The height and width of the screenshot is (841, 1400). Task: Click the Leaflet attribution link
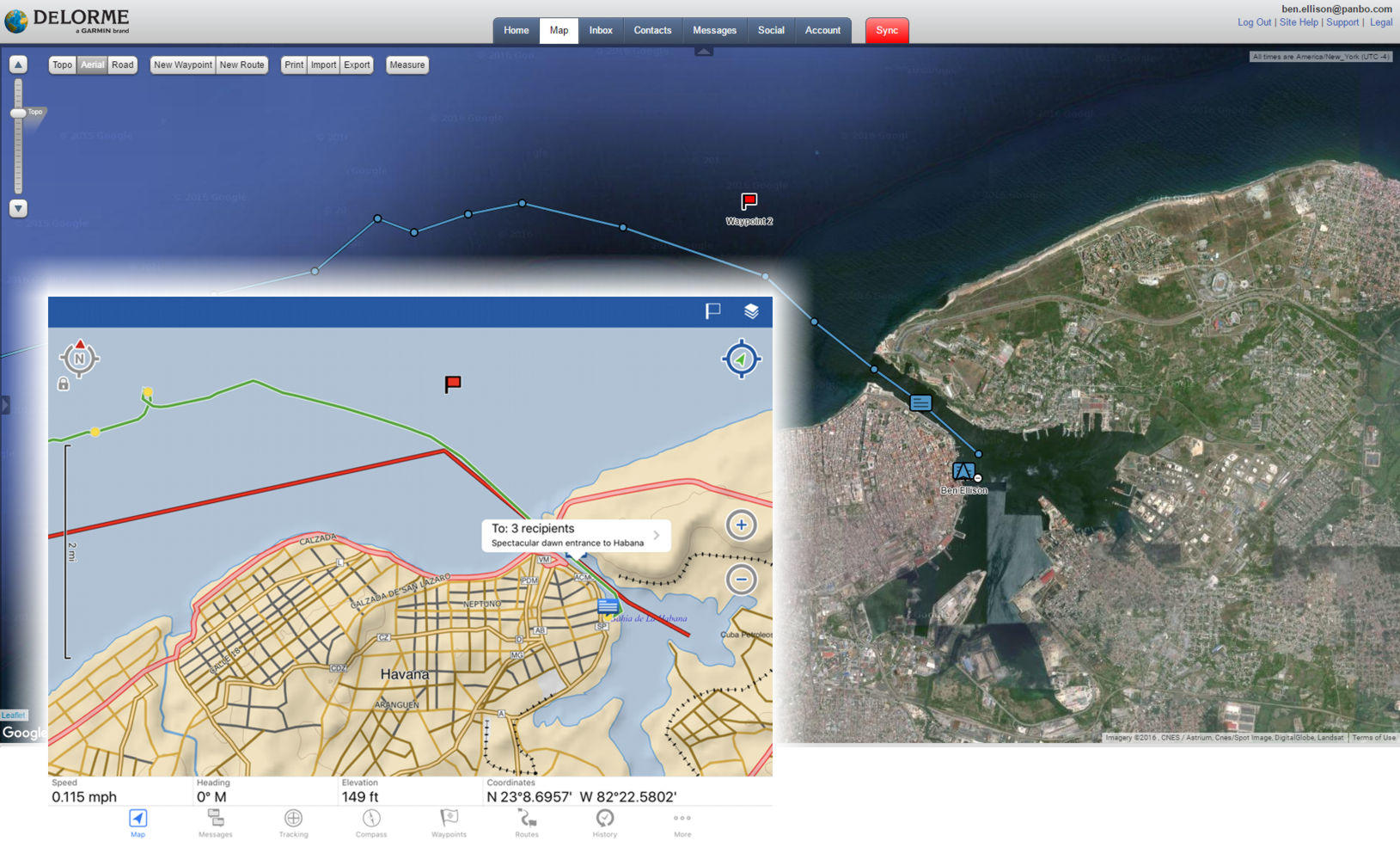coord(14,715)
